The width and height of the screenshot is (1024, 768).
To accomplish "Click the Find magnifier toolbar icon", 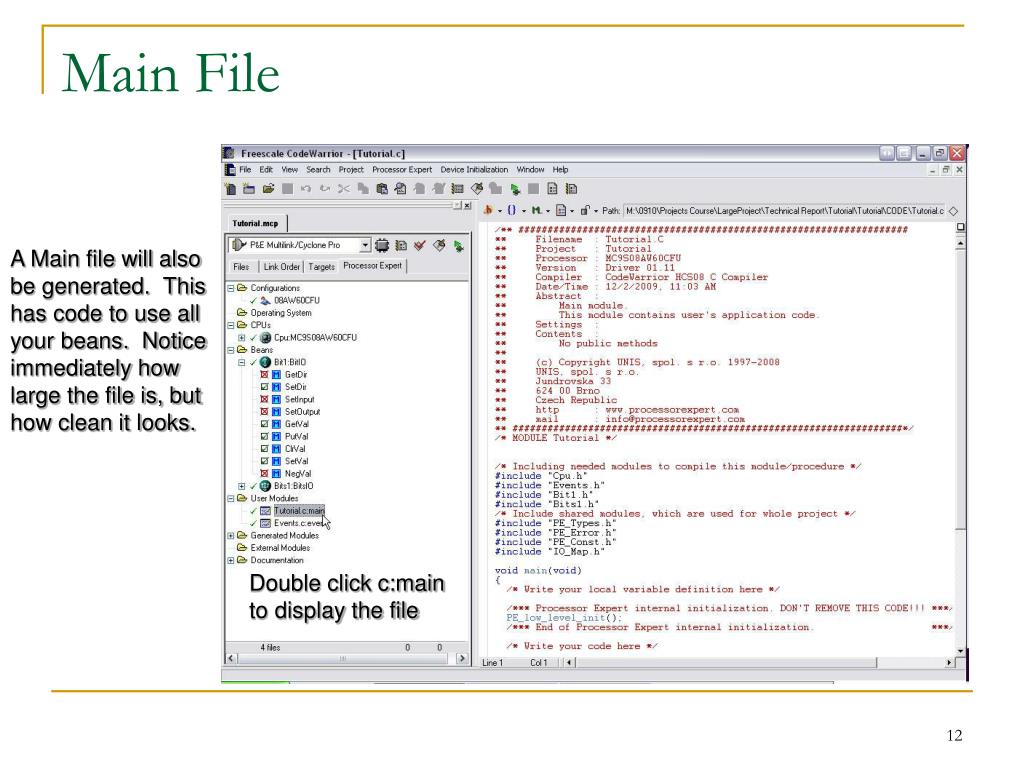I will coord(401,189).
